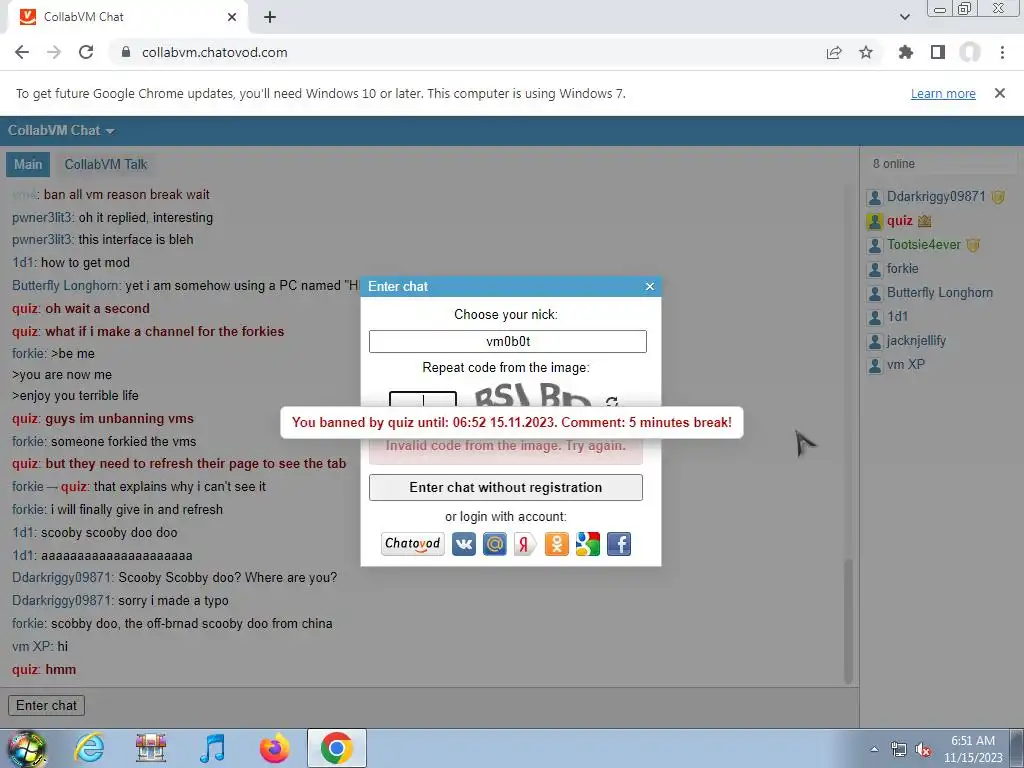Open Firefox from the taskbar

point(274,748)
